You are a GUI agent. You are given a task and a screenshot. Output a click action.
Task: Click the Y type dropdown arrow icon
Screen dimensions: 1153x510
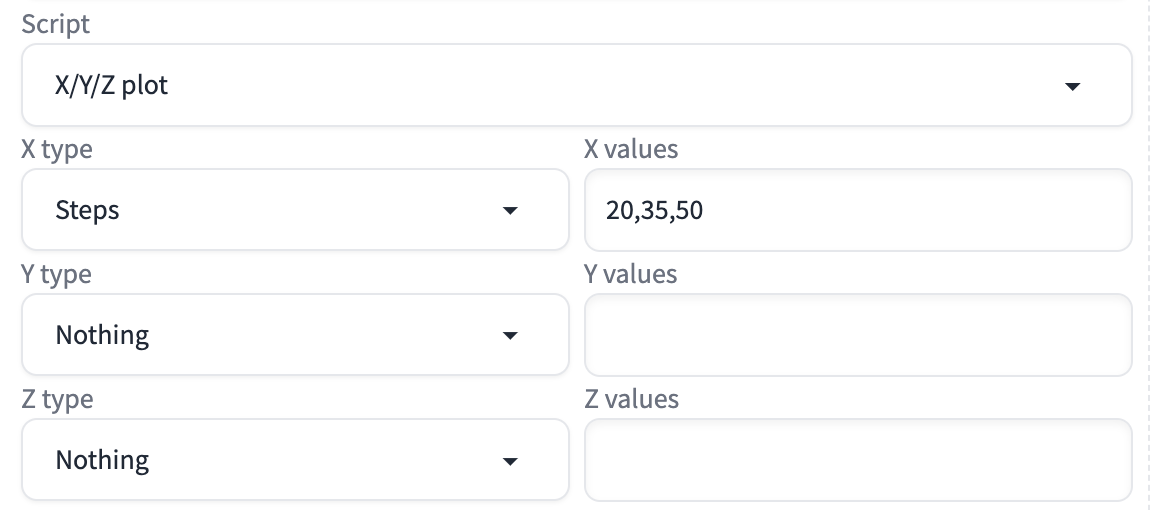click(x=510, y=336)
